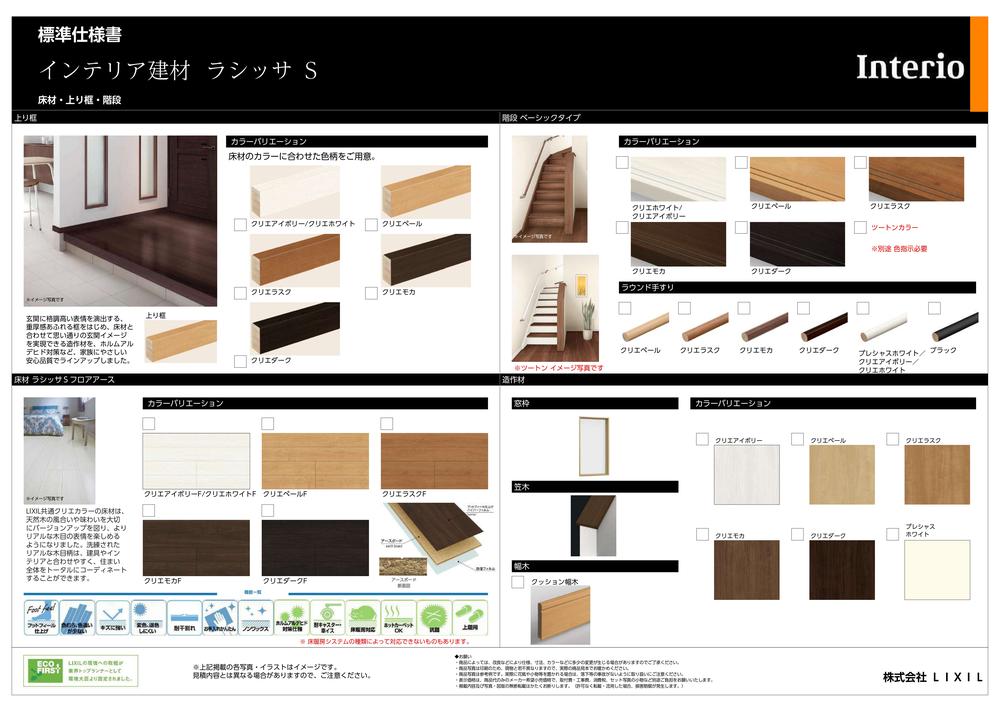Tick the クリエペール frame checkbox

click(x=371, y=224)
